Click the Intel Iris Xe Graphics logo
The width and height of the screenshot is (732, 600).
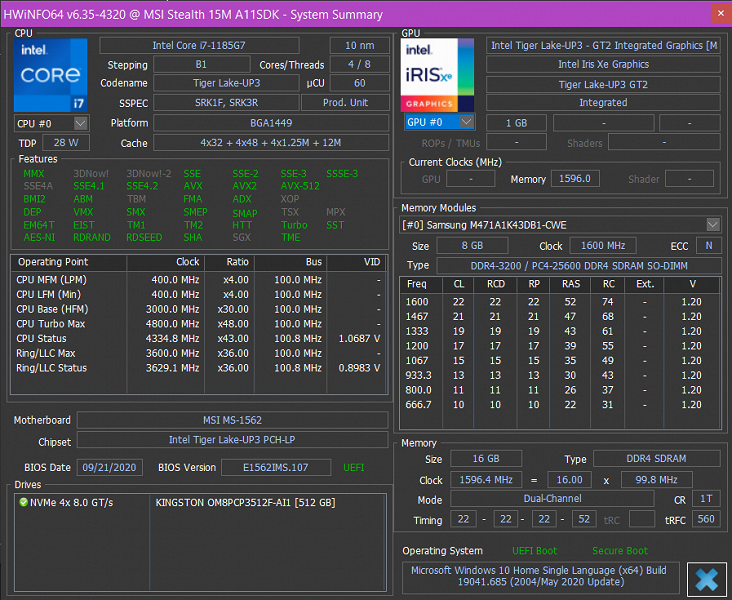pyautogui.click(x=438, y=75)
